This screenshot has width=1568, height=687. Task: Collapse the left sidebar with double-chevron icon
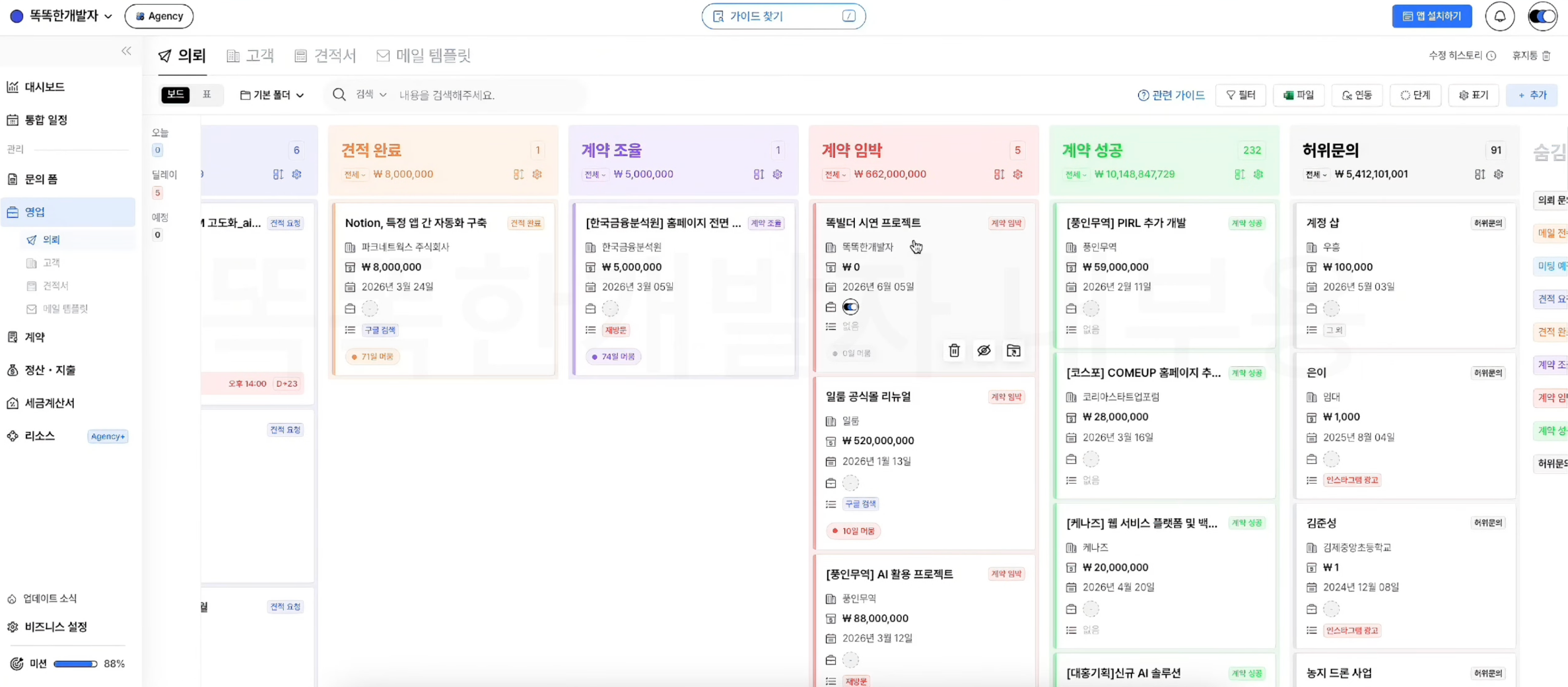tap(126, 51)
